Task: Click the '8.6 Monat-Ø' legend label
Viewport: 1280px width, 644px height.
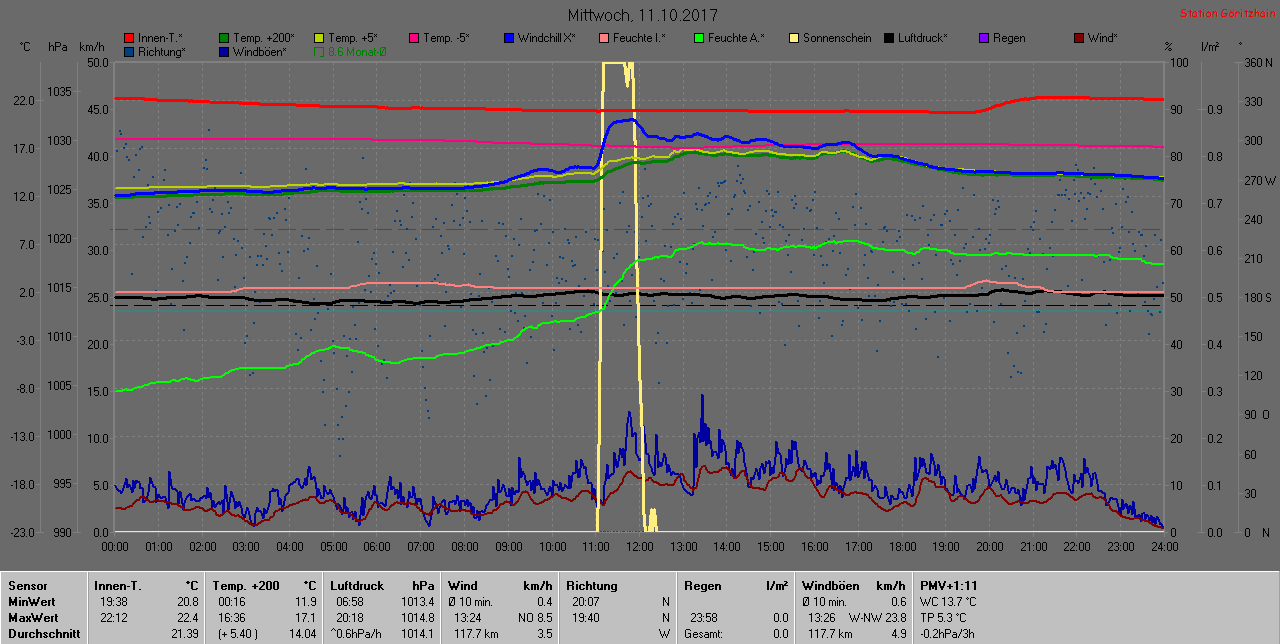Action: click(x=358, y=51)
